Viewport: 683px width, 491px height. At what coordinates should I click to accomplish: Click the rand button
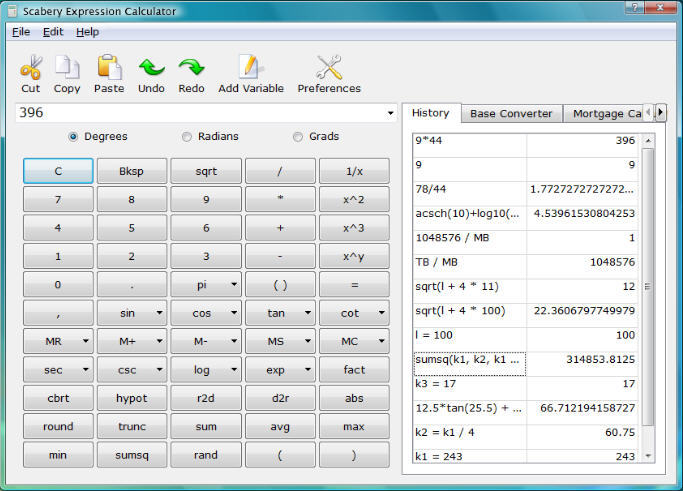[x=206, y=455]
